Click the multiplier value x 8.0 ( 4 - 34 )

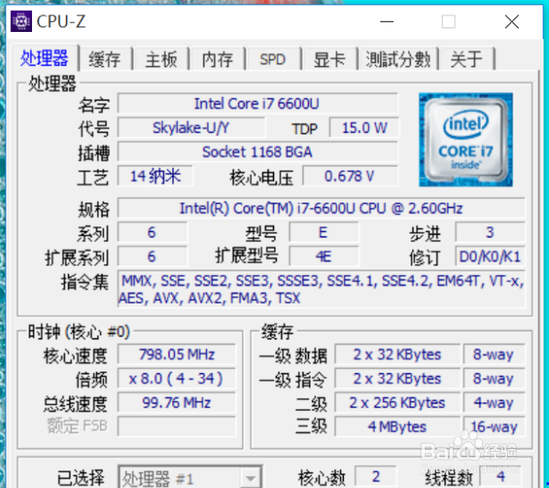(176, 379)
